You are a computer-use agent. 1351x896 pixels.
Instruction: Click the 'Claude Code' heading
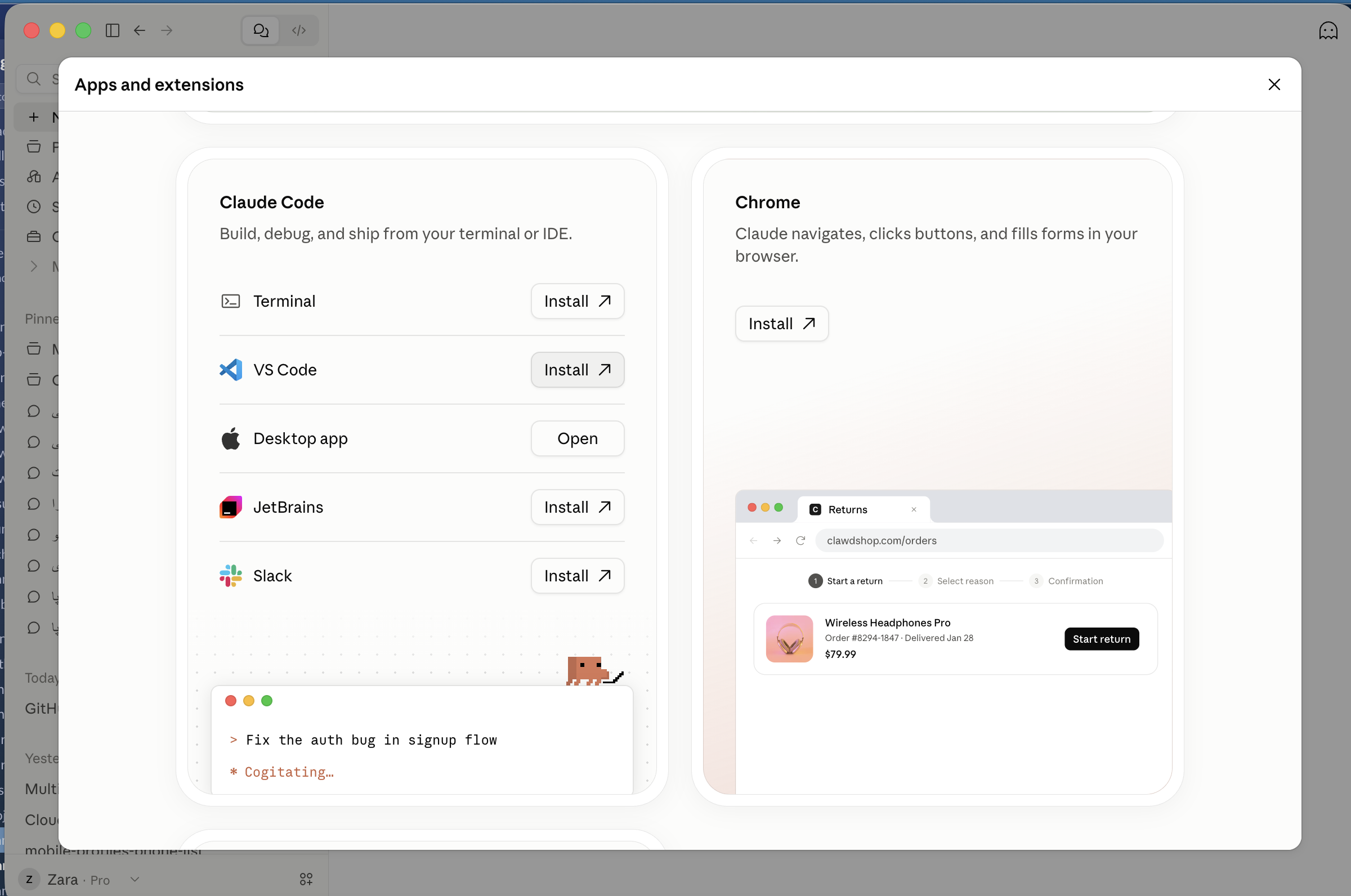pyautogui.click(x=271, y=202)
